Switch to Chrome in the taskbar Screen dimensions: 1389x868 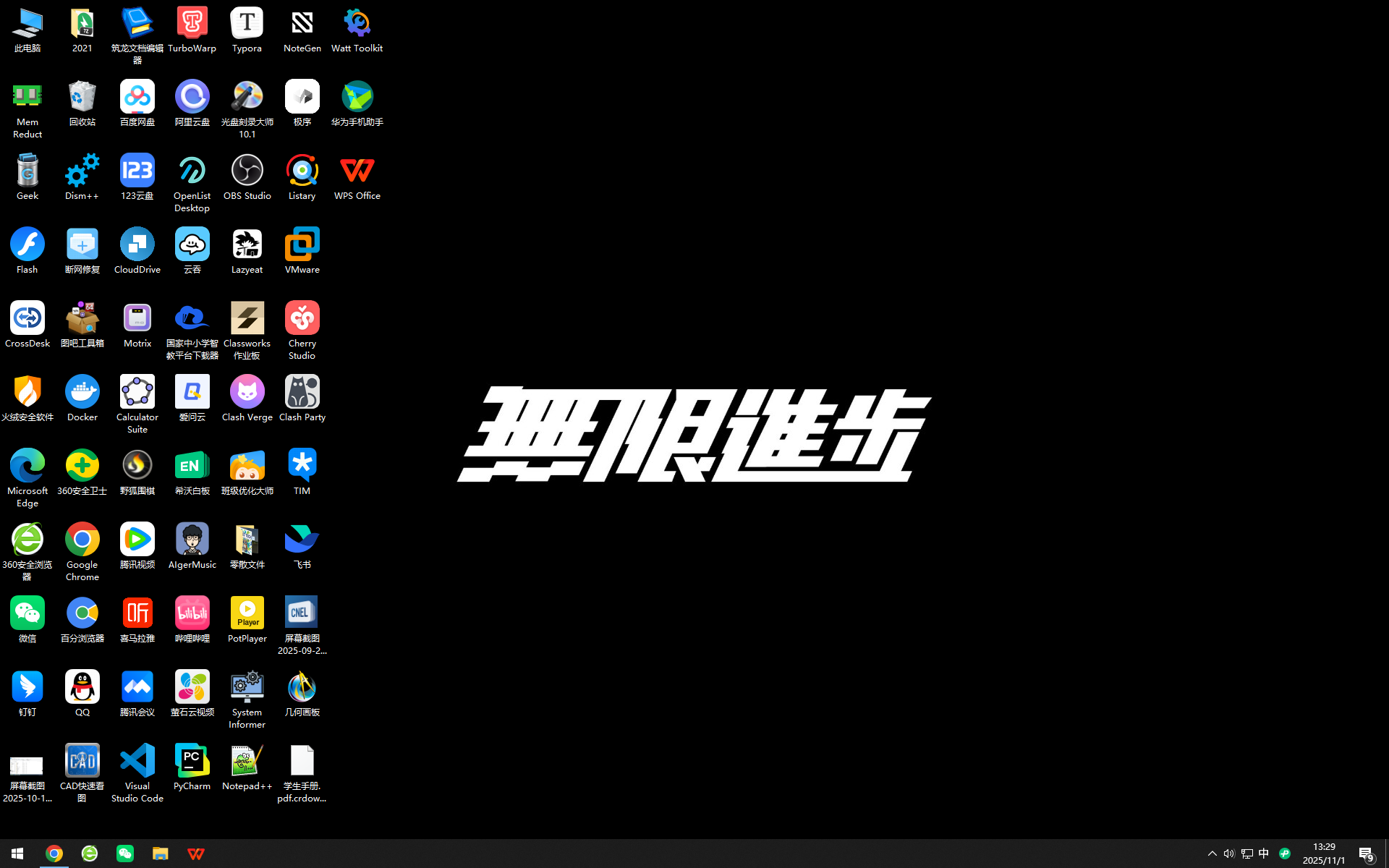tap(54, 854)
